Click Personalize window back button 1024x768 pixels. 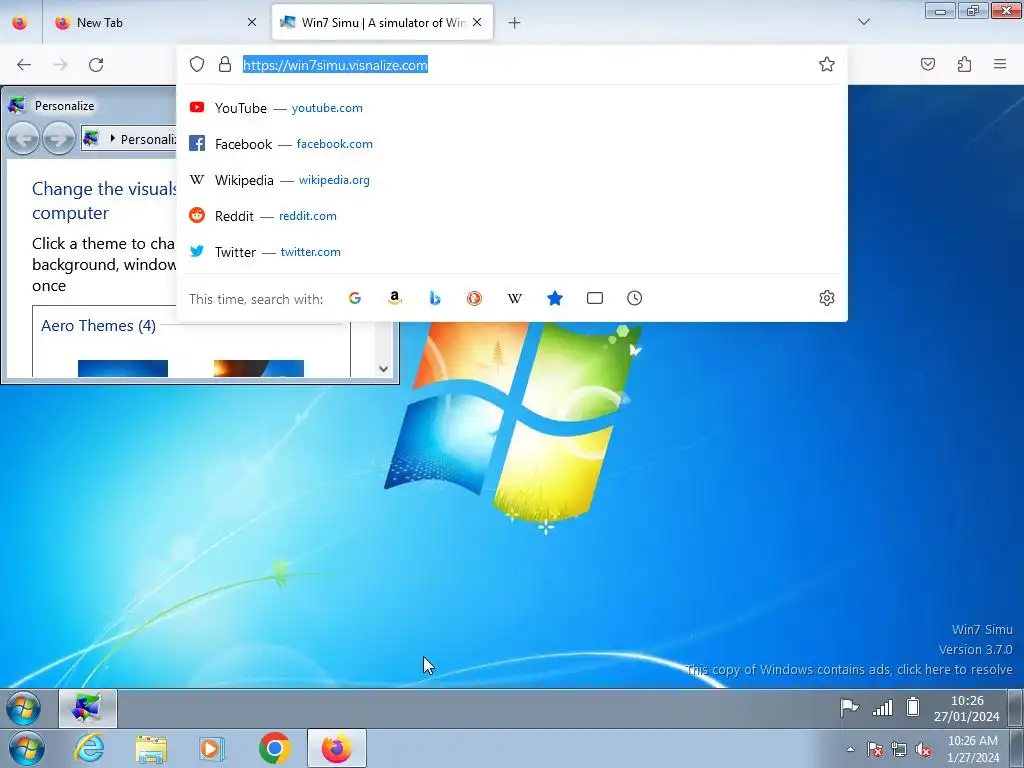click(23, 138)
